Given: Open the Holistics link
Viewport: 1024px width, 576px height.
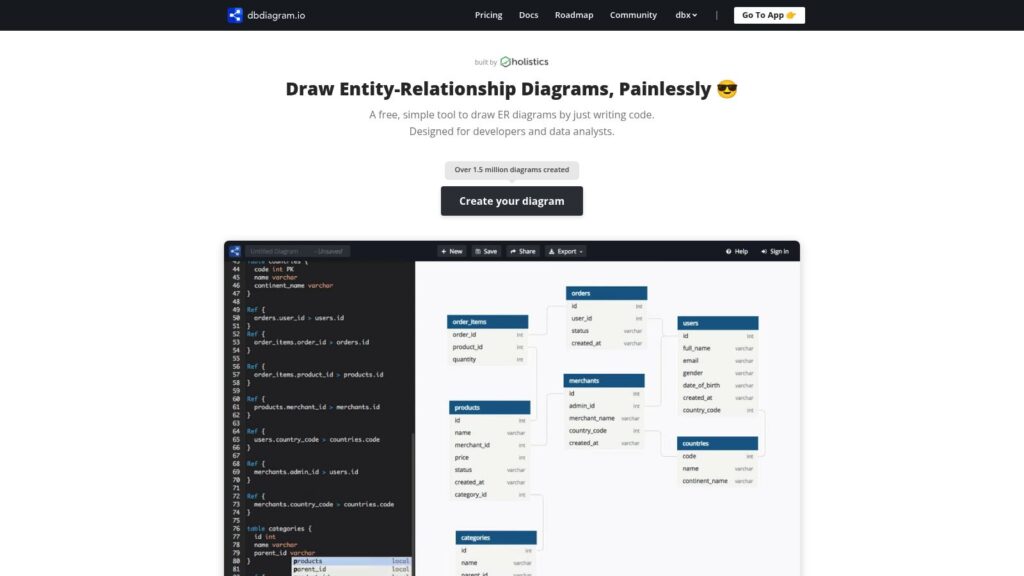Looking at the screenshot, I should 524,61.
